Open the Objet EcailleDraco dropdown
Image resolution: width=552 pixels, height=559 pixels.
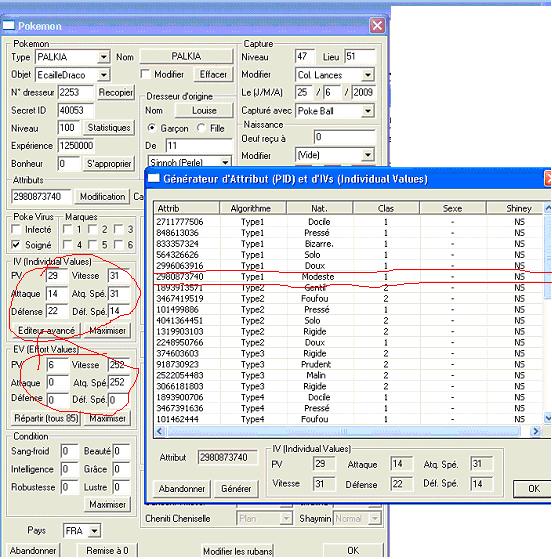click(x=103, y=75)
